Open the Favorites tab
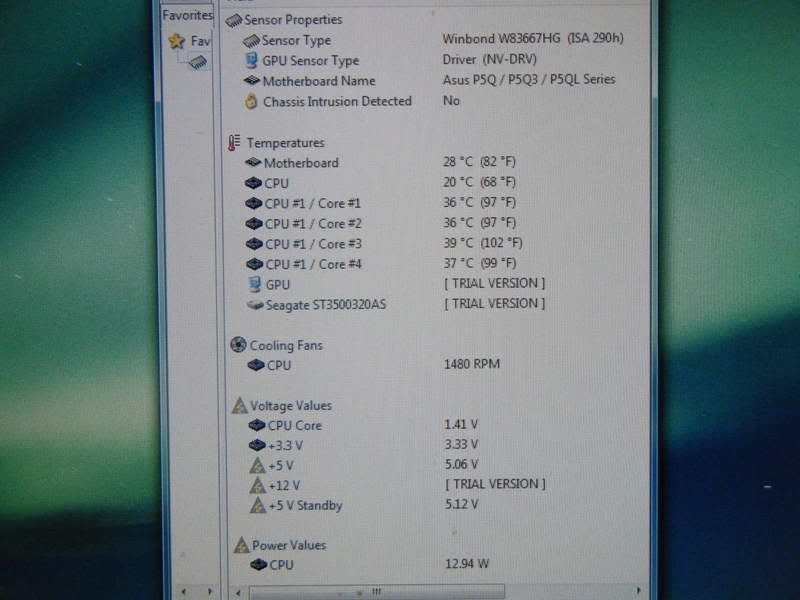The width and height of the screenshot is (800, 600). point(187,15)
